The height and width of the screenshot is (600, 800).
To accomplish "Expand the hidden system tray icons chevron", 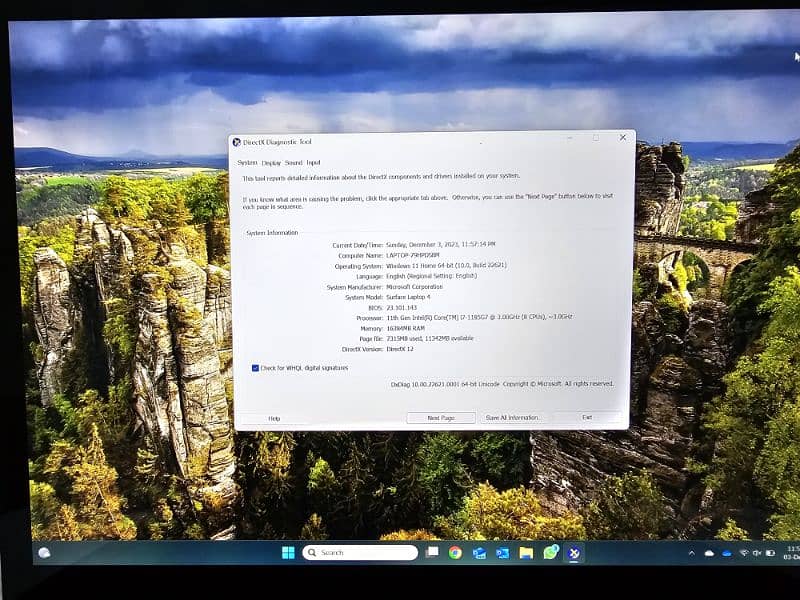I will (691, 553).
